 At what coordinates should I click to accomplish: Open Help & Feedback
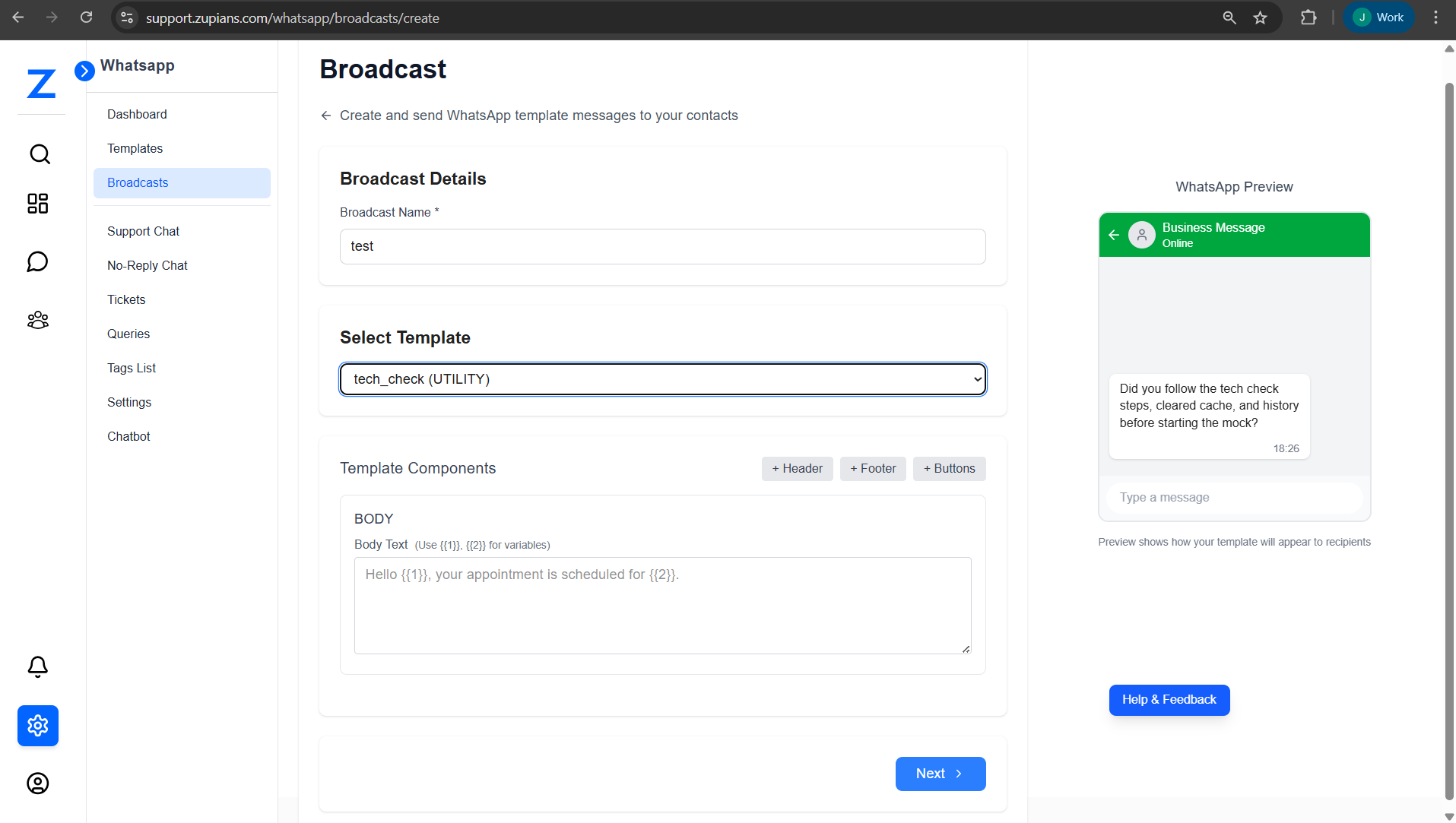(x=1169, y=700)
